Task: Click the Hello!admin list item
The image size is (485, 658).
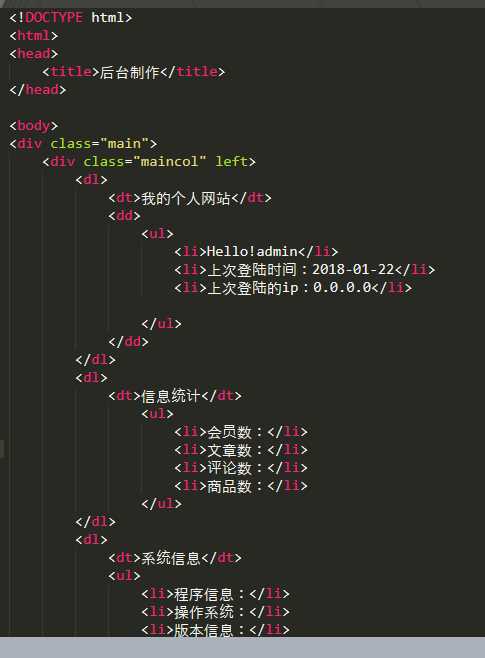Action: click(x=256, y=251)
